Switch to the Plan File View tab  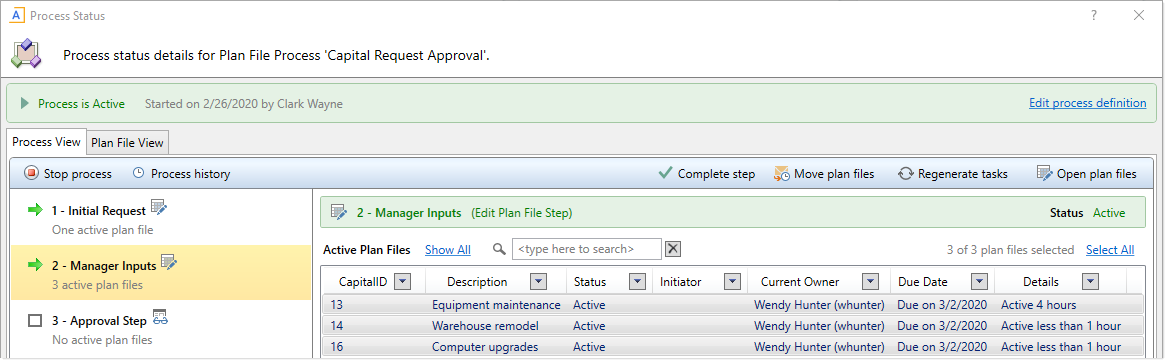click(x=128, y=142)
